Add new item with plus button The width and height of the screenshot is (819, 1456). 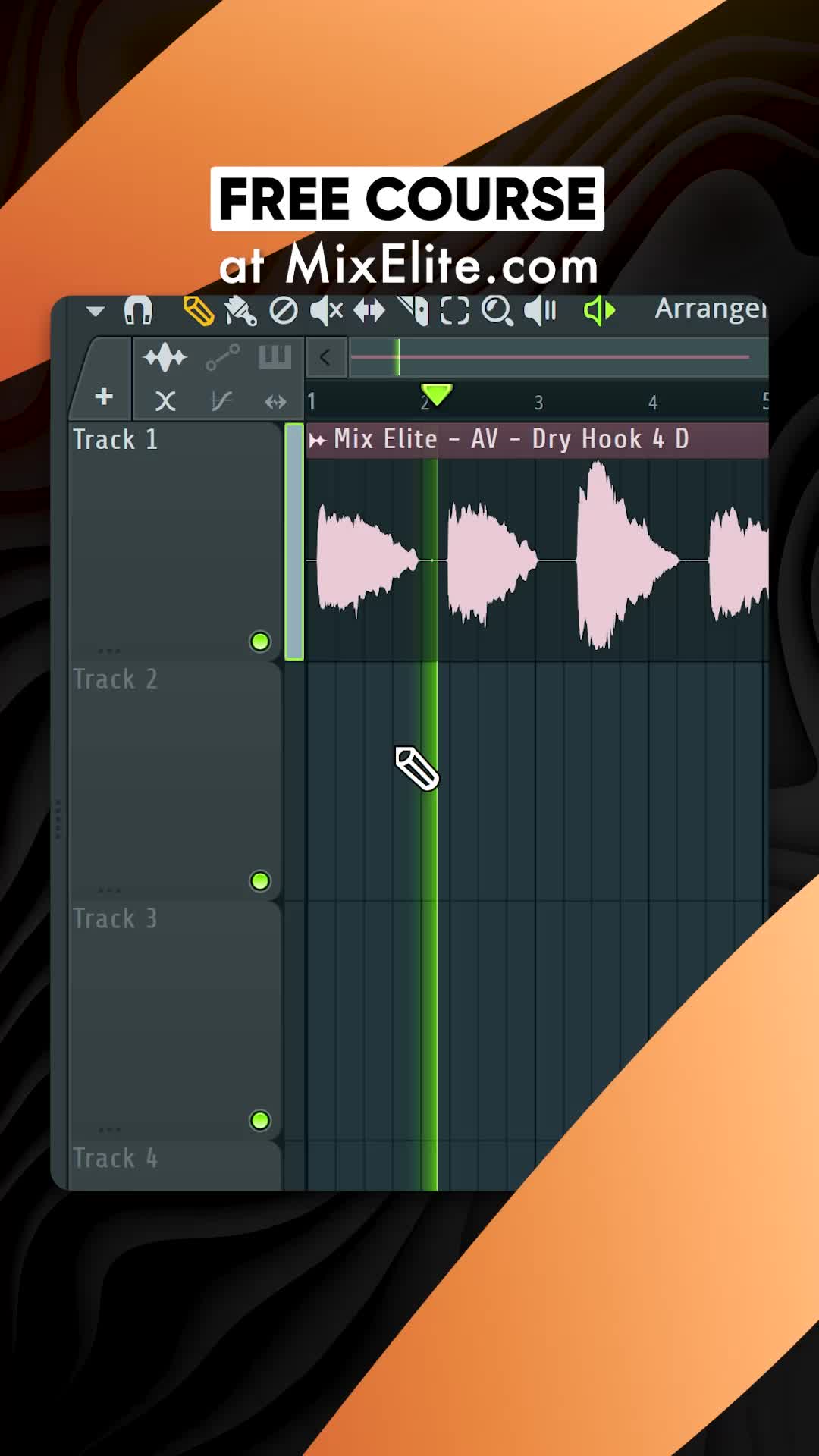[x=104, y=397]
